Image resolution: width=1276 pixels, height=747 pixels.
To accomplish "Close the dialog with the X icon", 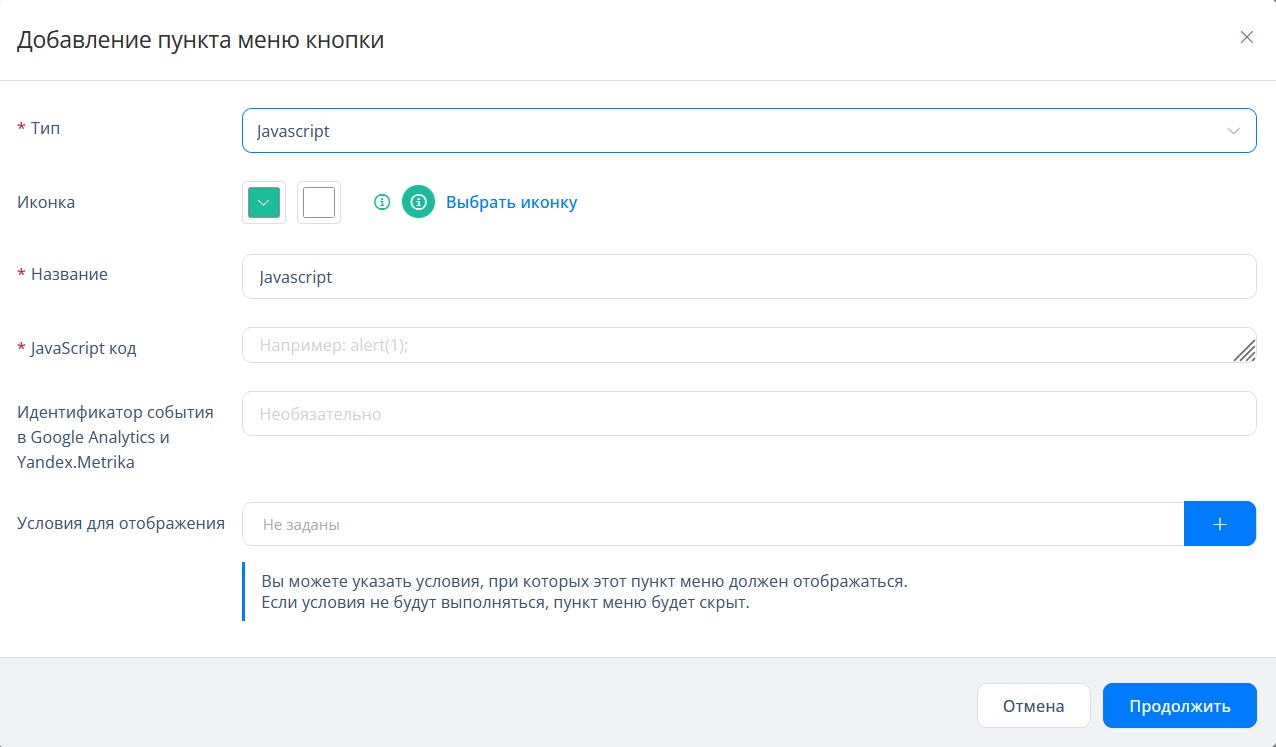I will (x=1246, y=38).
